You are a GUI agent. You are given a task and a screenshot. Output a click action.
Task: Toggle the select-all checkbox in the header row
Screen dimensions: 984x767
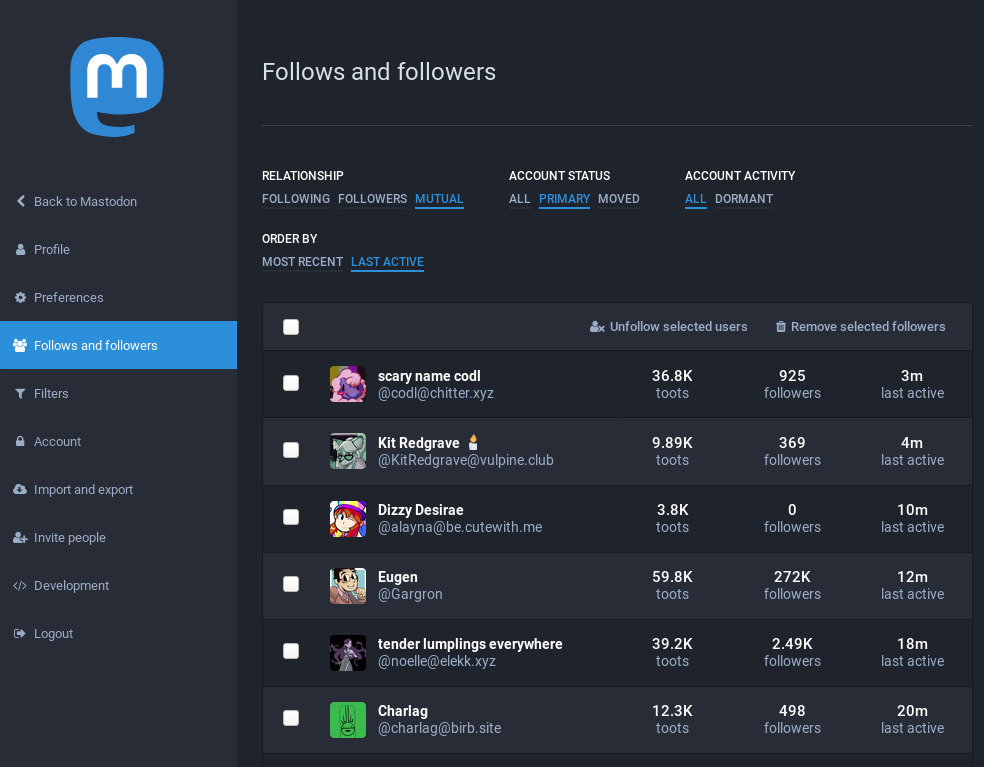tap(291, 326)
